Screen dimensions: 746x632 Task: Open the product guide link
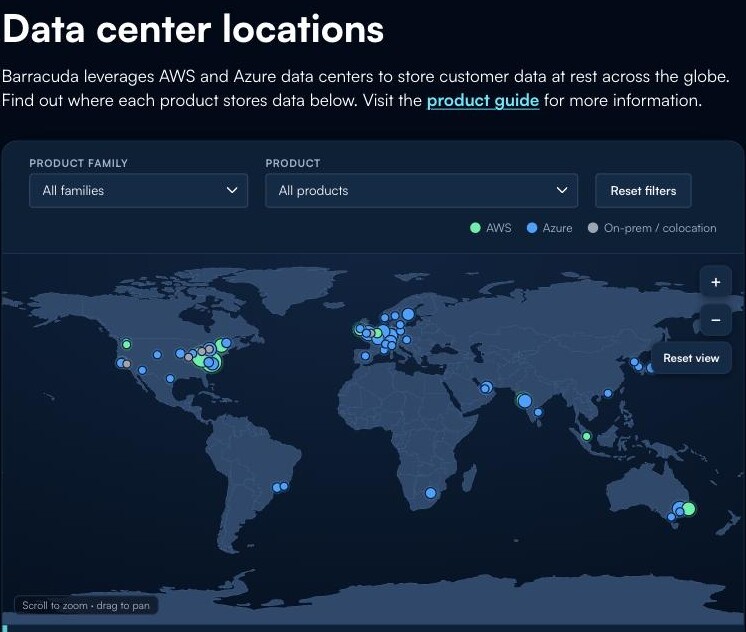pyautogui.click(x=483, y=100)
